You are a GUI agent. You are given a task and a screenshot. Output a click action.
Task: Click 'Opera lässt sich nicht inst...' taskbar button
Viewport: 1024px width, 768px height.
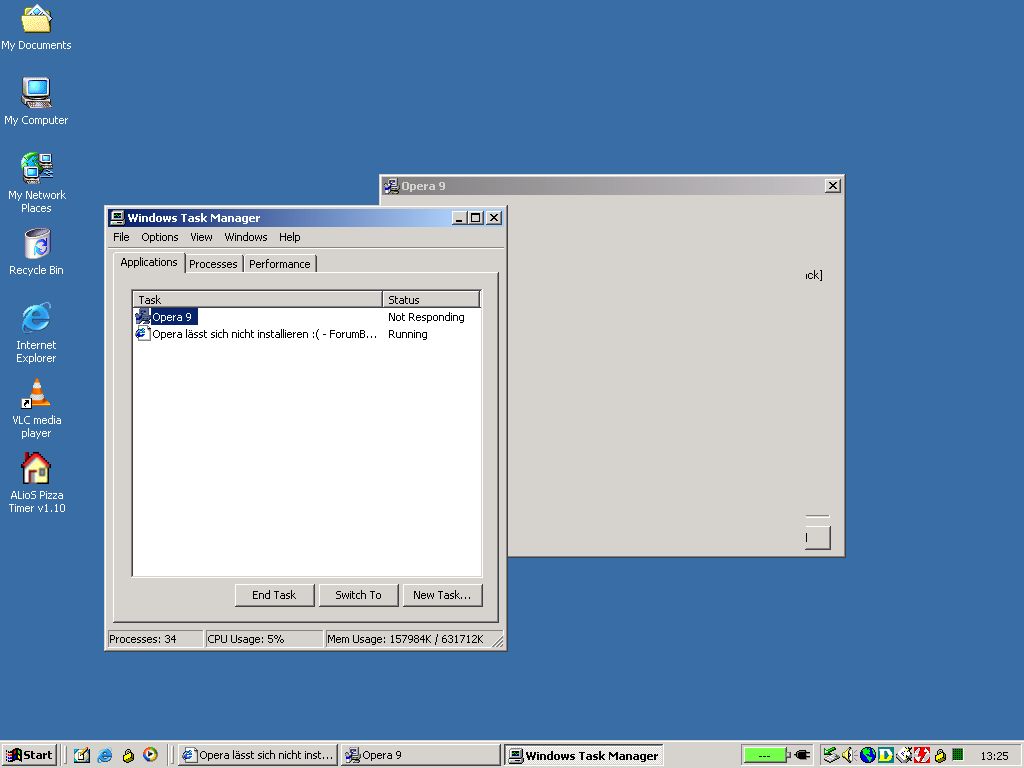[258, 755]
